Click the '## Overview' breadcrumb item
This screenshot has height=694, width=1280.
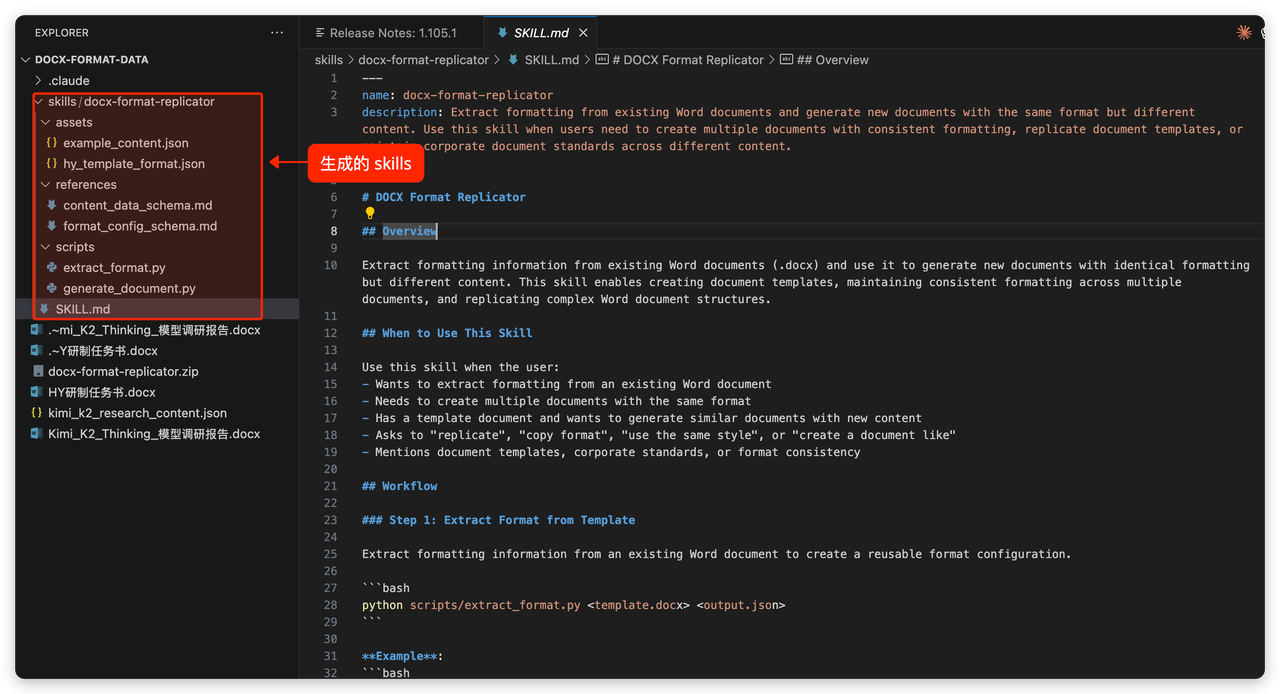pyautogui.click(x=841, y=60)
